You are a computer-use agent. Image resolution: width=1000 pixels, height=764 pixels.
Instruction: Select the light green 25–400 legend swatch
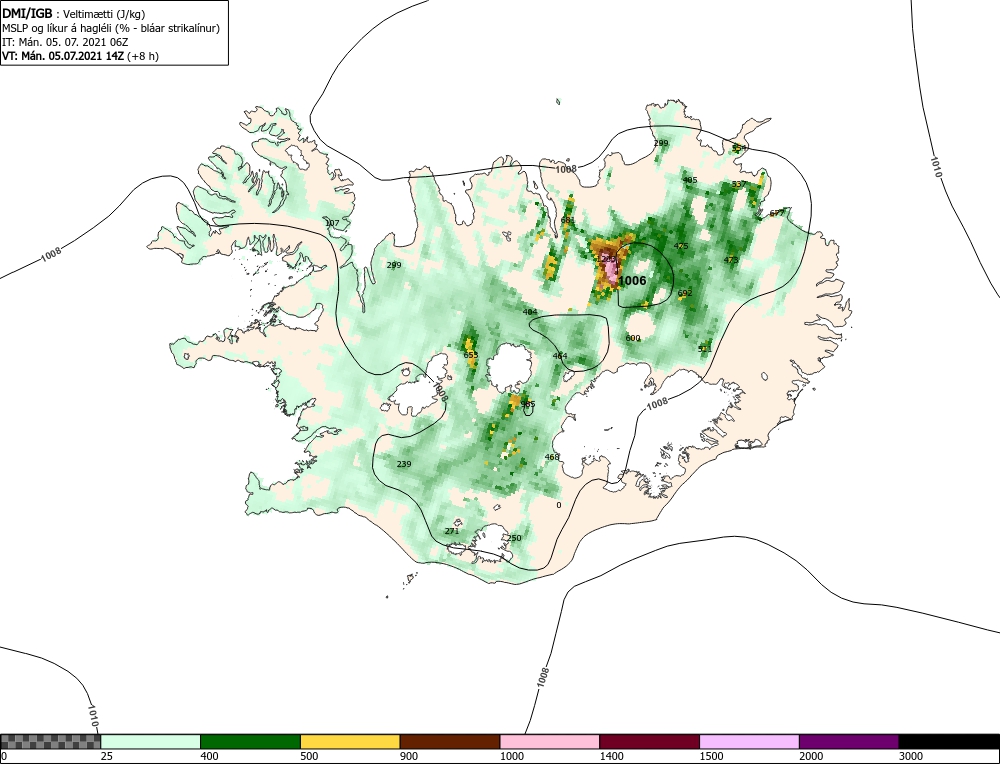pyautogui.click(x=151, y=741)
